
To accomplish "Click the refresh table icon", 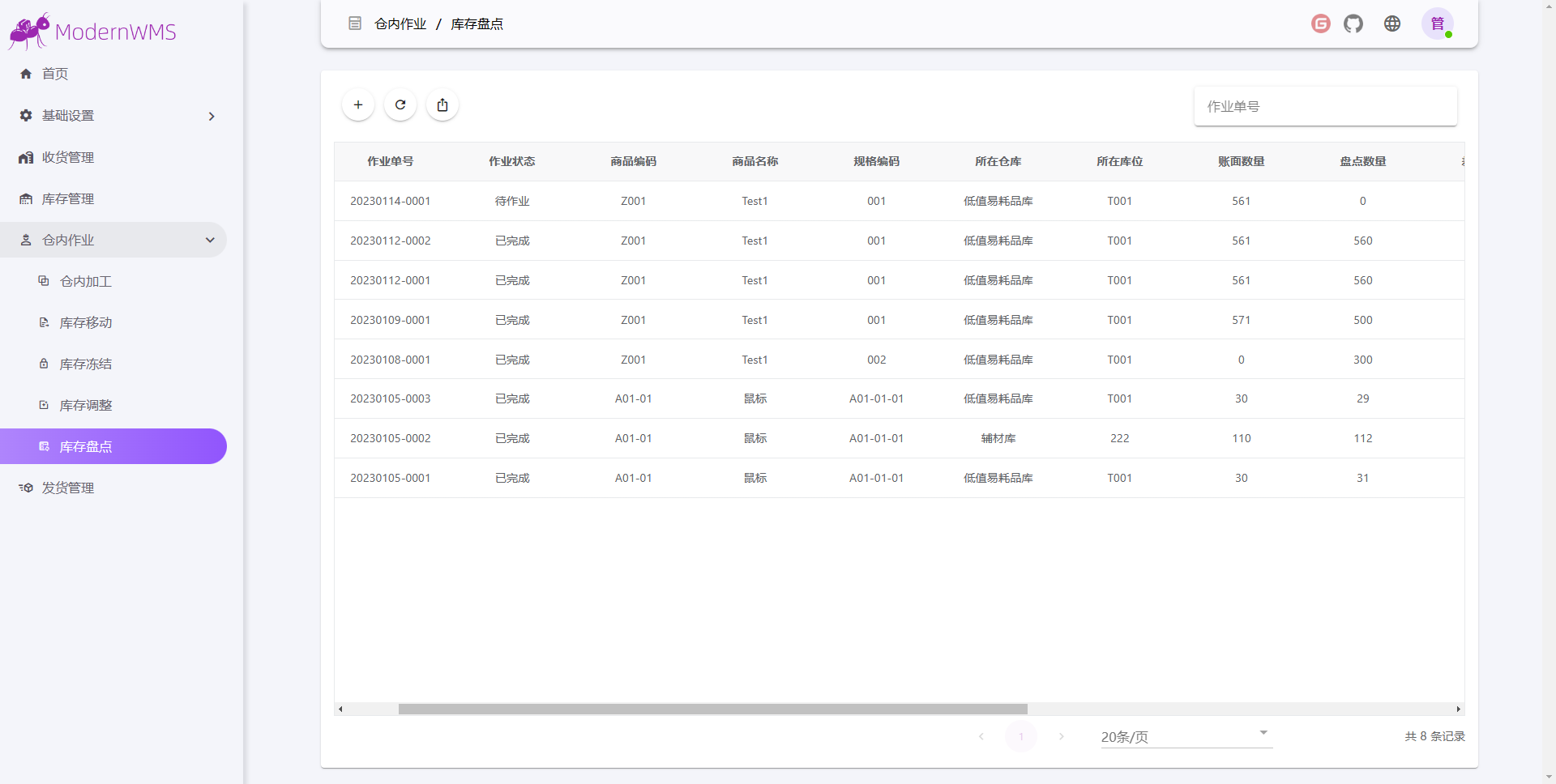I will (x=400, y=105).
